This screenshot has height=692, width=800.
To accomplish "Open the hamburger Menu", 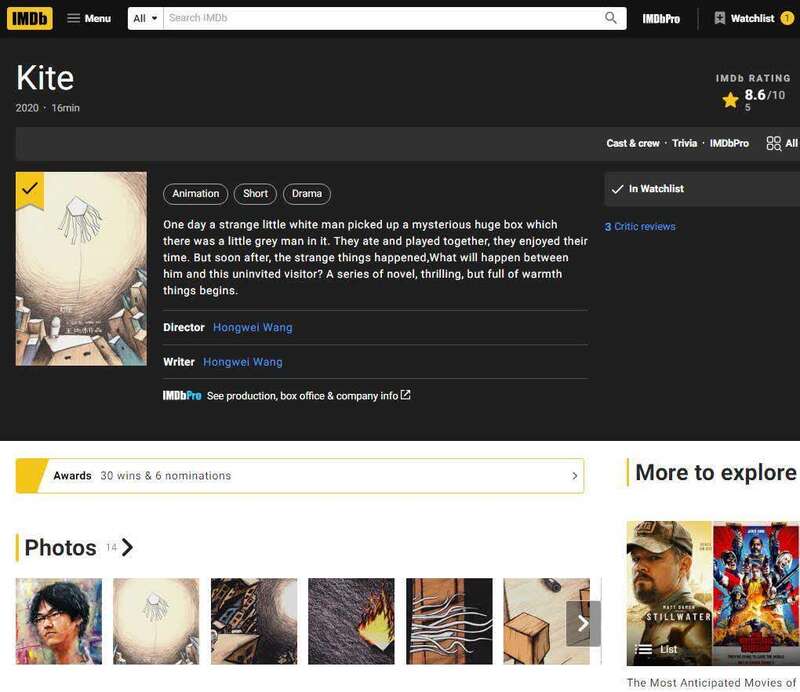I will pos(88,18).
